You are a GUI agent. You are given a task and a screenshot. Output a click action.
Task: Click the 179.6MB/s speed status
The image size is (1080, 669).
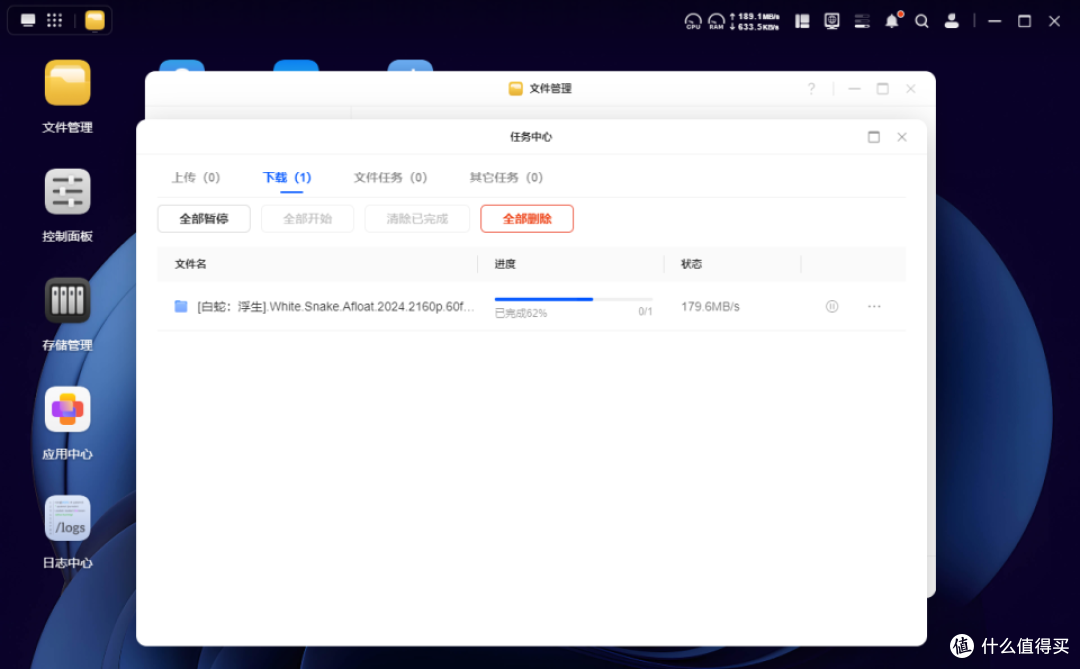(x=710, y=307)
